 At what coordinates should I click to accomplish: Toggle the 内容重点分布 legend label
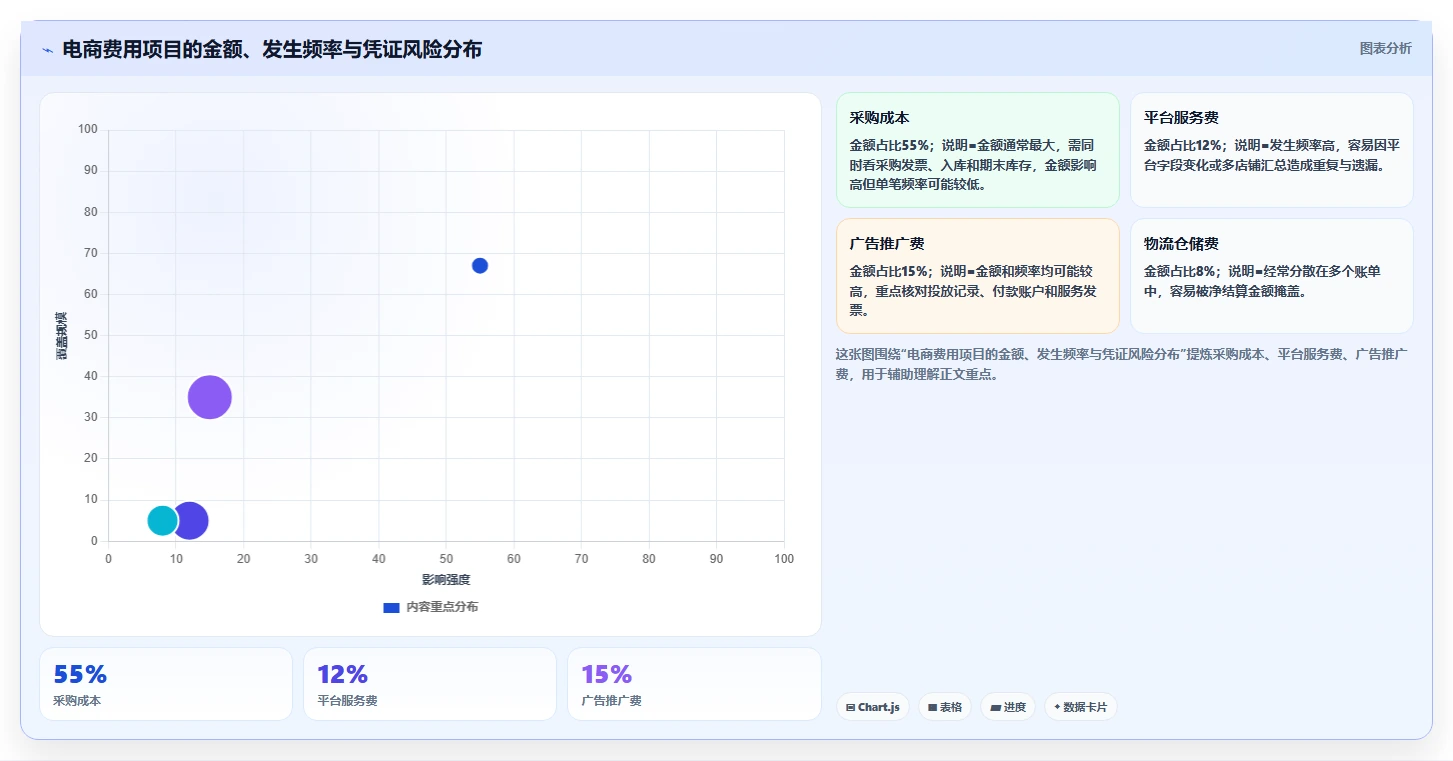(x=442, y=607)
